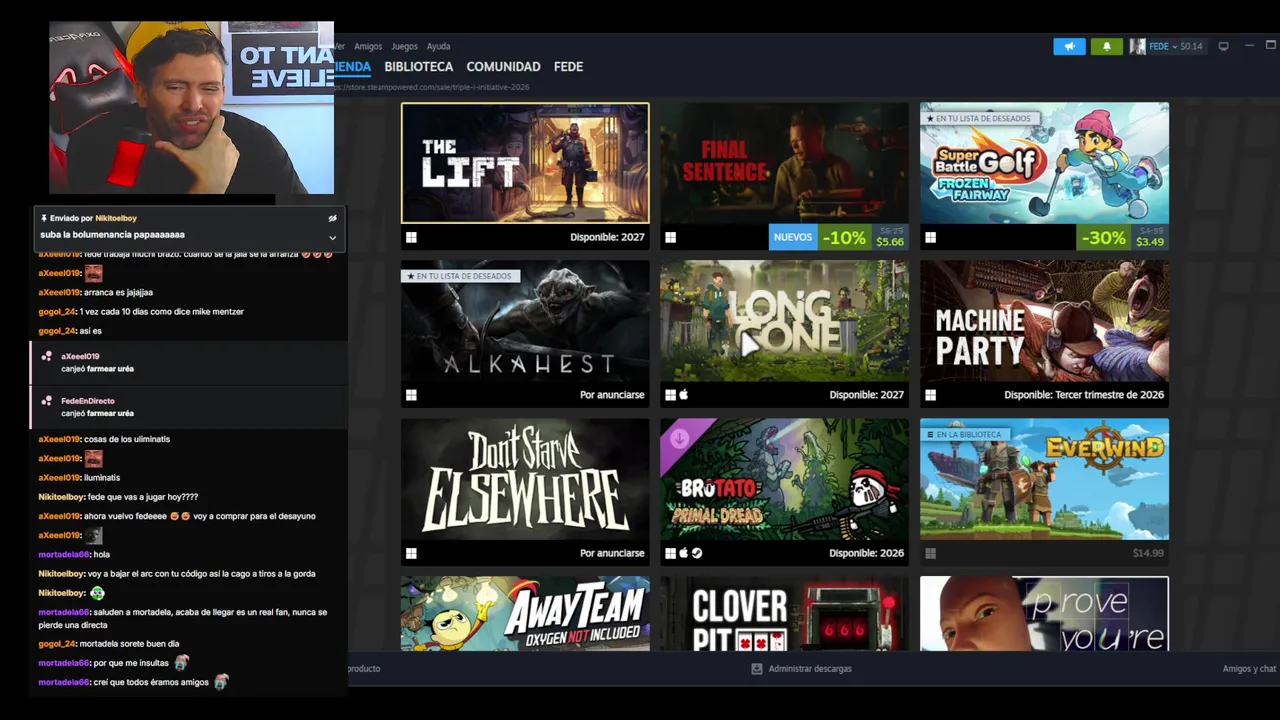Open the Amigos menu
1280x720 pixels.
coord(368,46)
